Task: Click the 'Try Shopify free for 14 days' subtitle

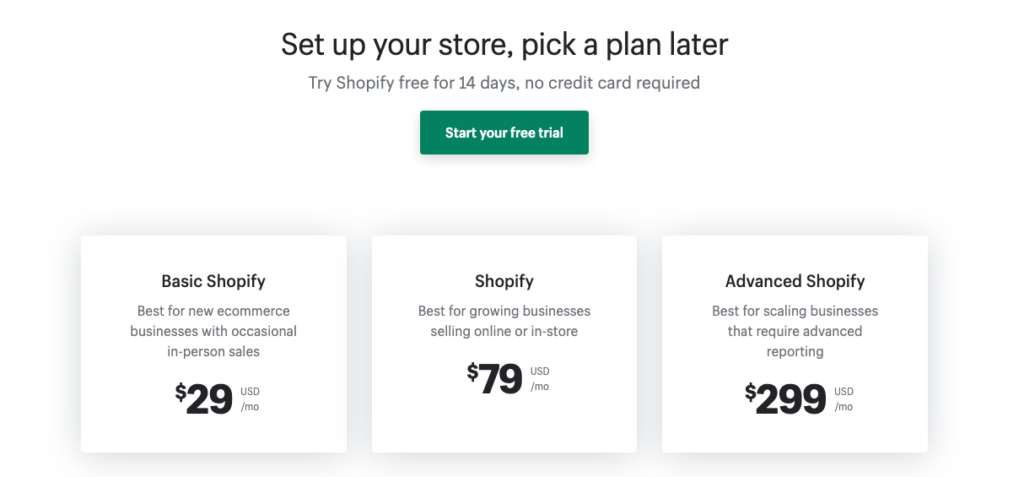Action: coord(504,83)
